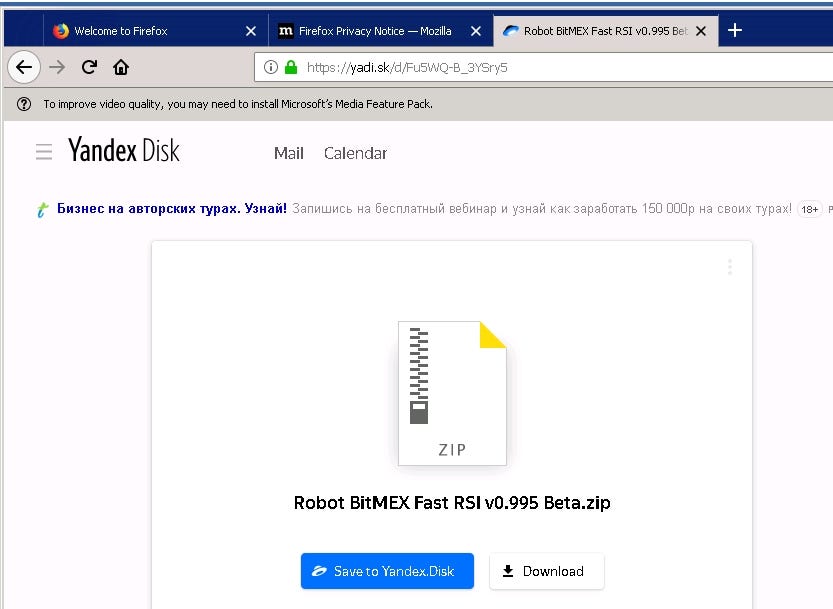Close the Welcome to Firefox tab
The image size is (833, 609).
tap(251, 31)
